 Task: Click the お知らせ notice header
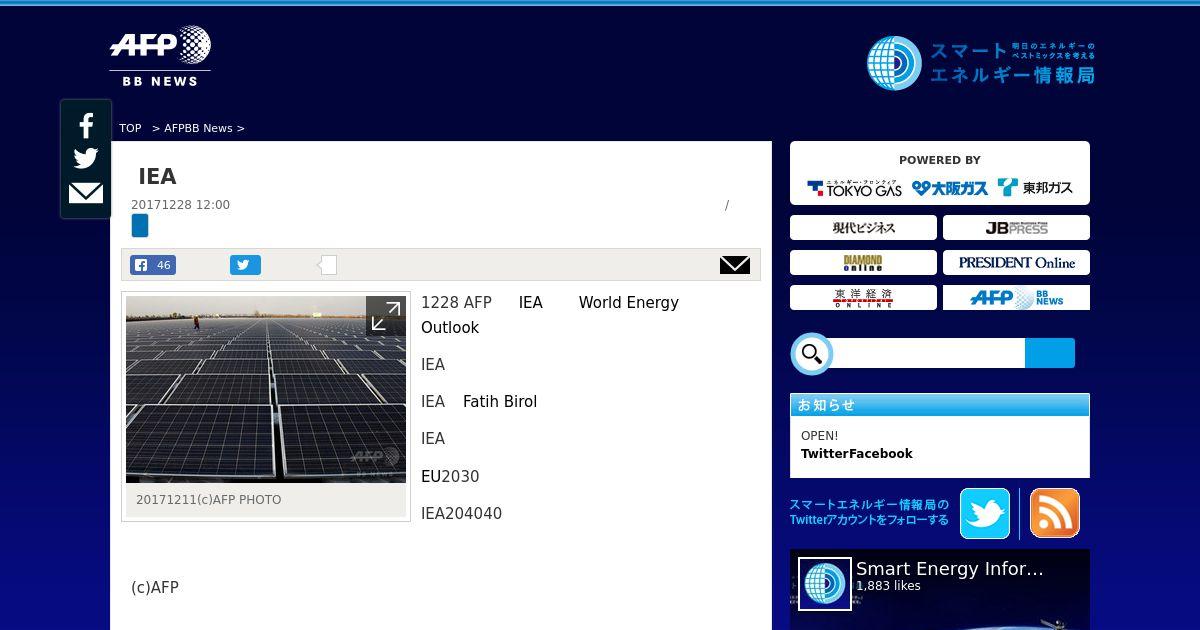tap(940, 405)
